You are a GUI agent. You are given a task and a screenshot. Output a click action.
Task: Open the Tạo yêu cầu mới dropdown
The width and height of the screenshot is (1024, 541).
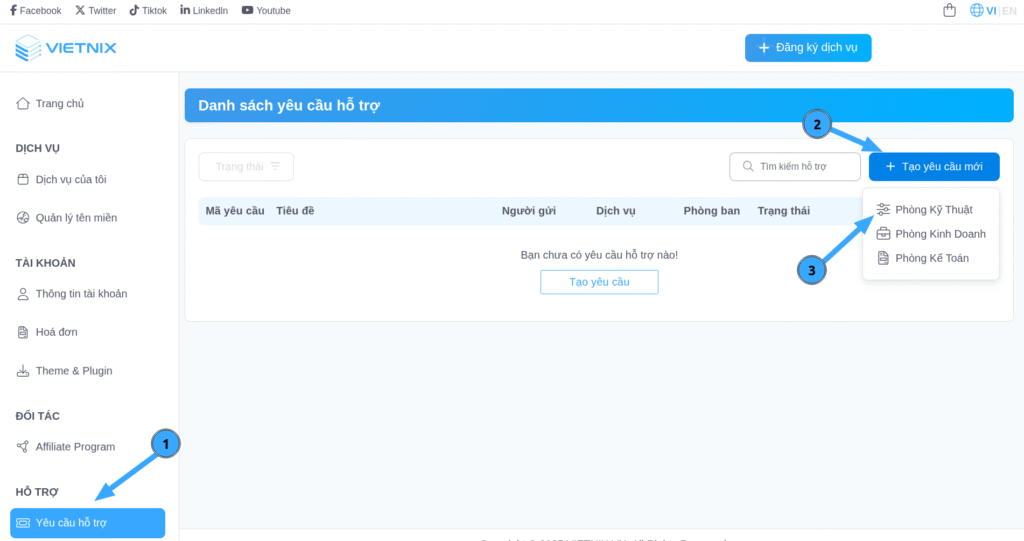tap(933, 167)
